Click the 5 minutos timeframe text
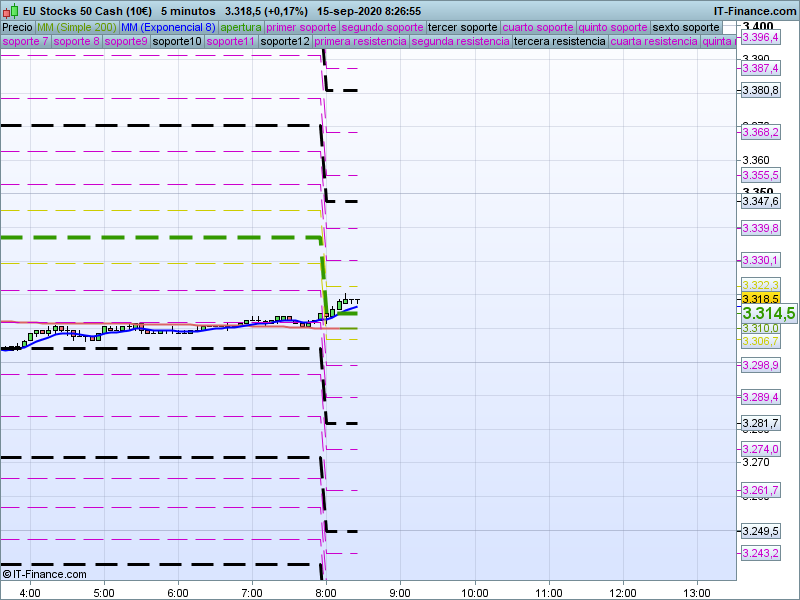 (189, 10)
